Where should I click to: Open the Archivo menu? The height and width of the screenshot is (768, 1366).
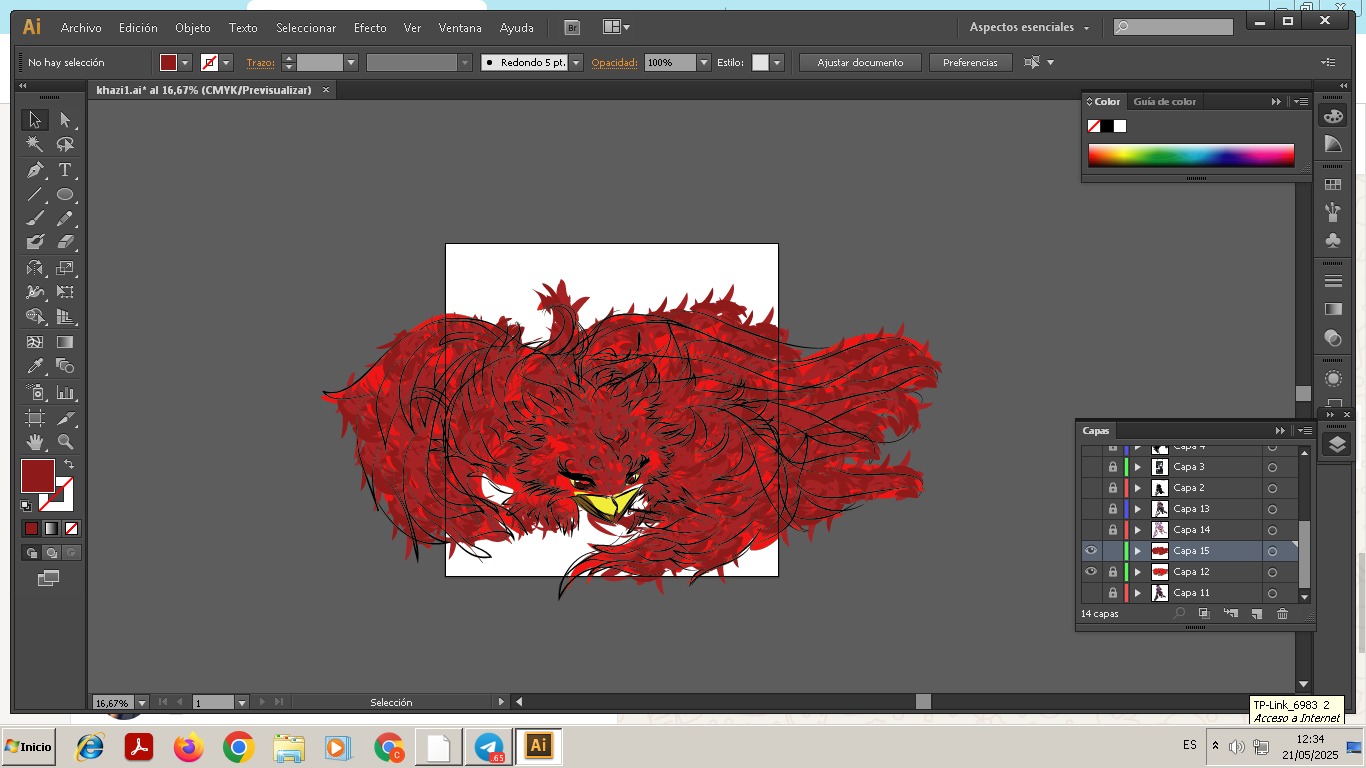81,28
